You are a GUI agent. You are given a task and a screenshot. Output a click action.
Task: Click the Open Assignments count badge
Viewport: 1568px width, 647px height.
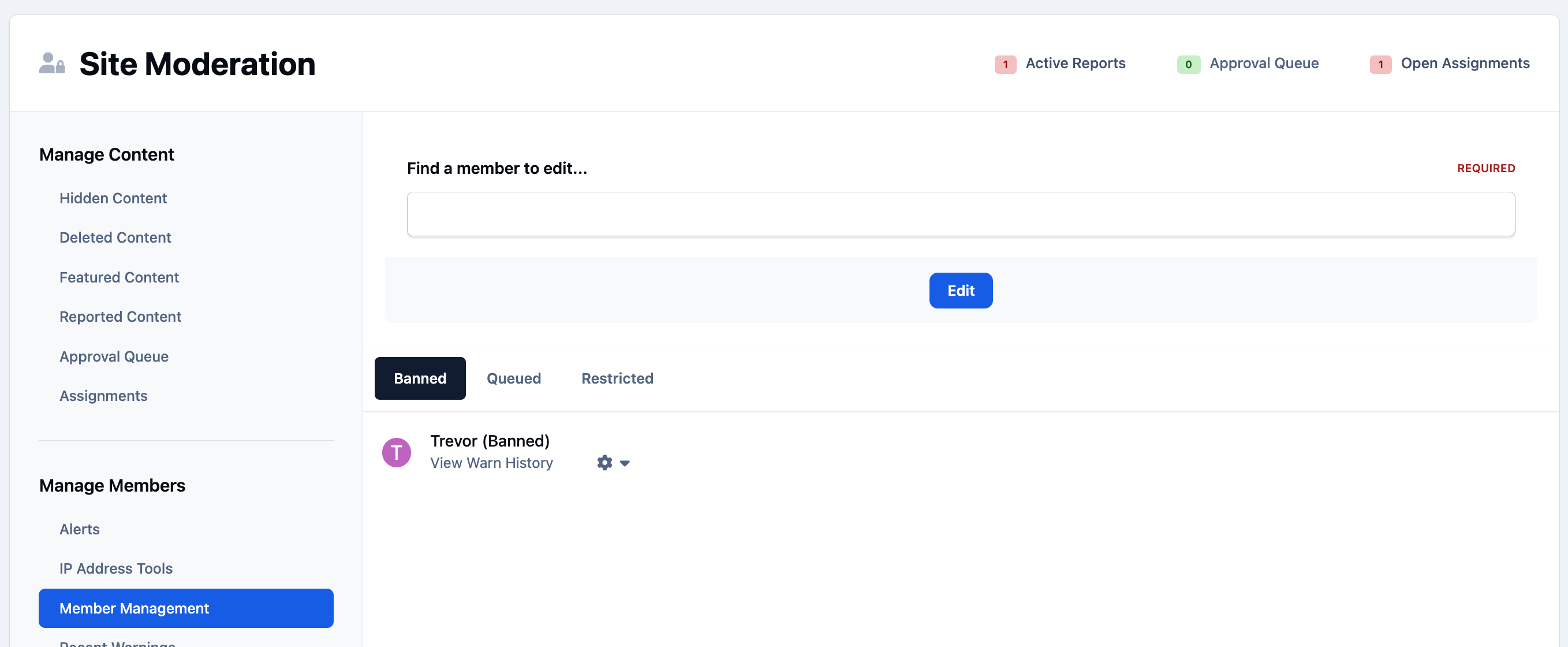[x=1380, y=65]
